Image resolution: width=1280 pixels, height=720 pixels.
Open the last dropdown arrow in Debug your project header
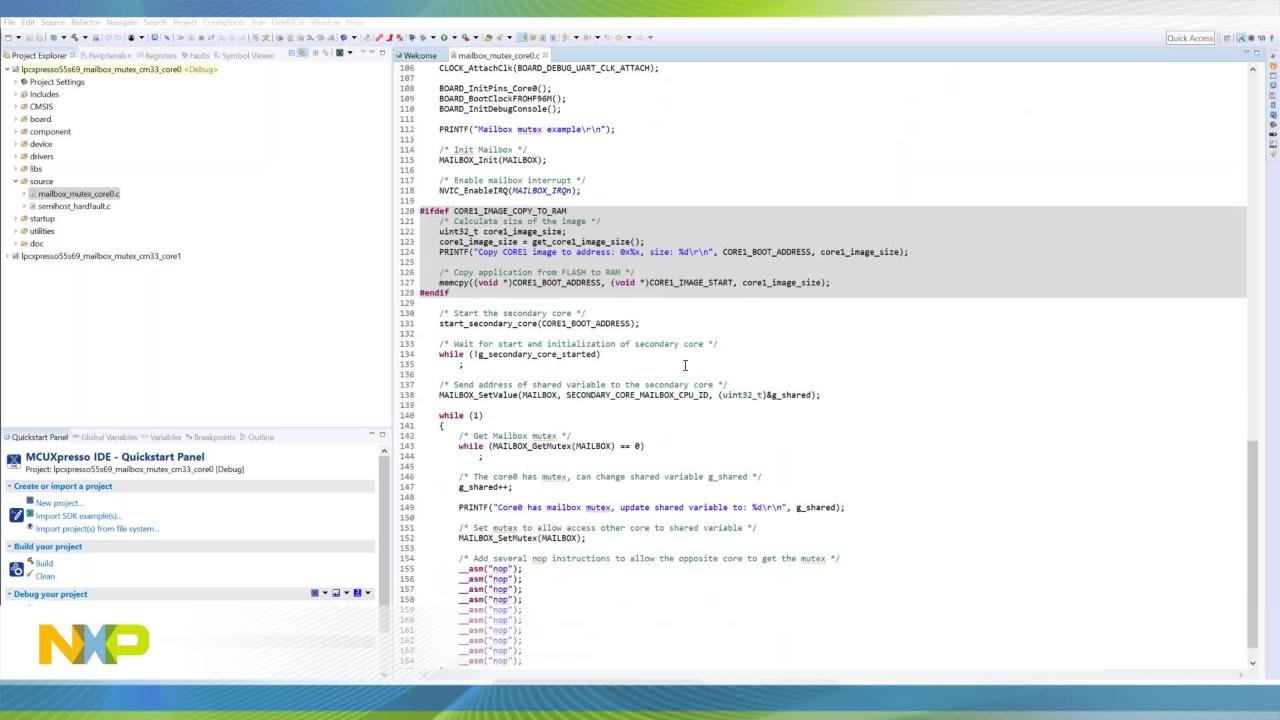pos(367,593)
